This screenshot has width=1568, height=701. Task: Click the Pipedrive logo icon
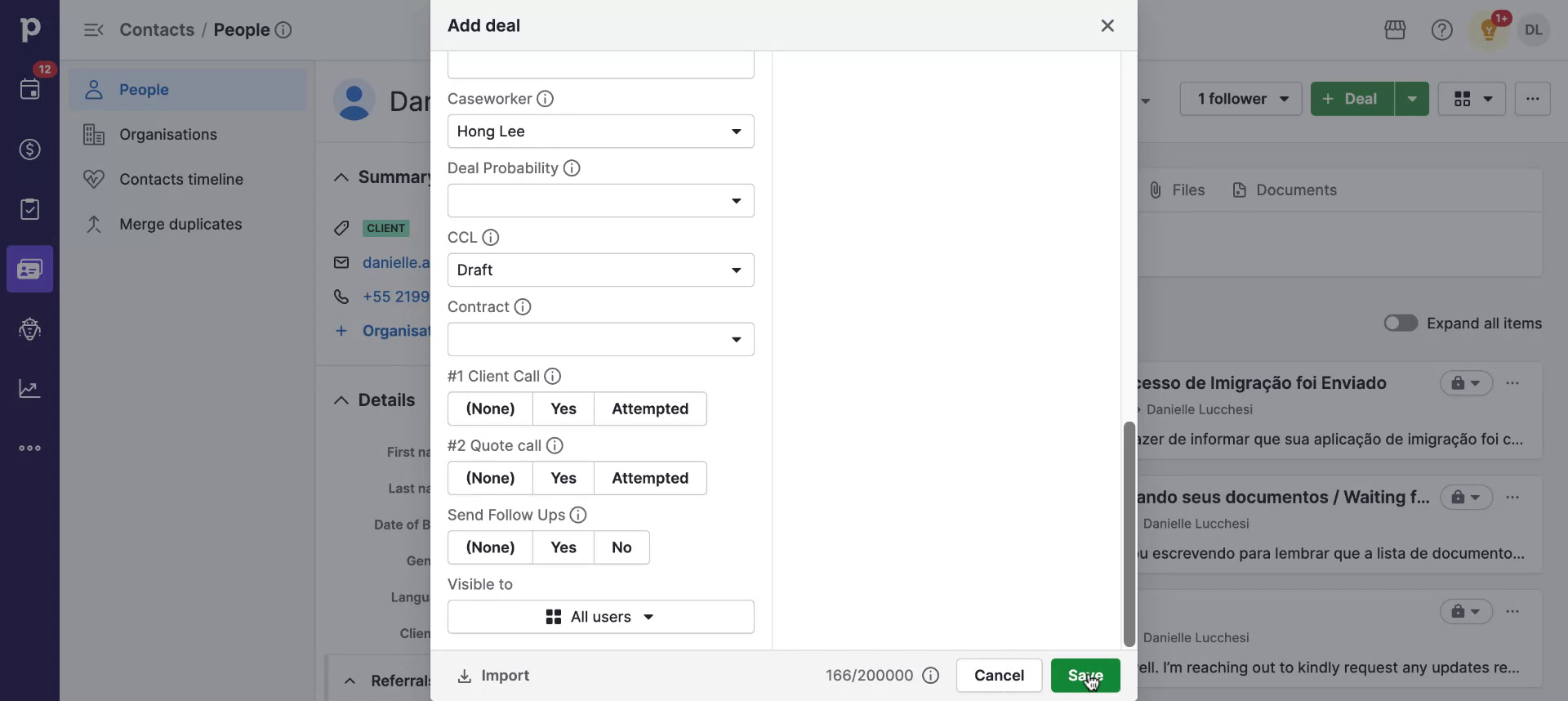29,29
